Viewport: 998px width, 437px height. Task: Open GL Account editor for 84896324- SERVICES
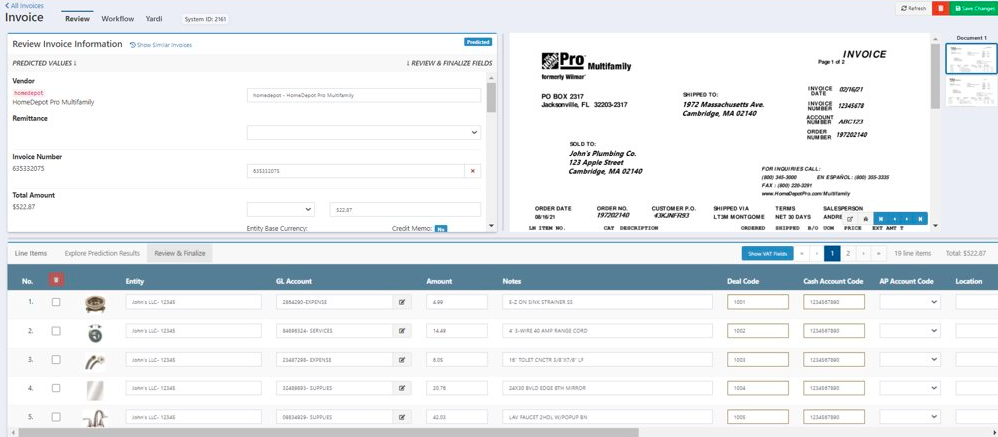point(402,331)
